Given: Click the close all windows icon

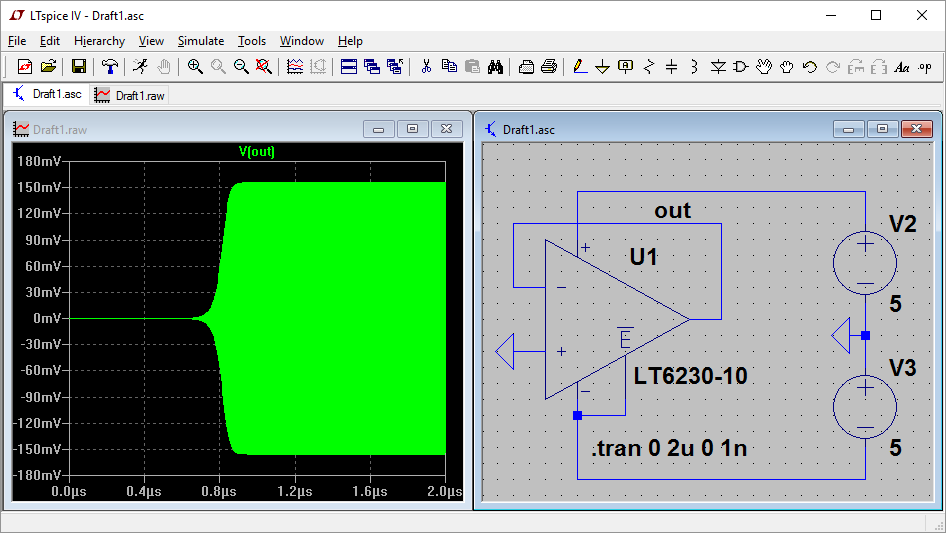Looking at the screenshot, I should [395, 66].
